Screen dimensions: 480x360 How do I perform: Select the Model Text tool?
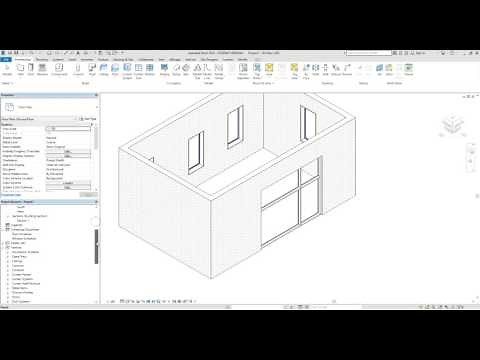pos(197,71)
